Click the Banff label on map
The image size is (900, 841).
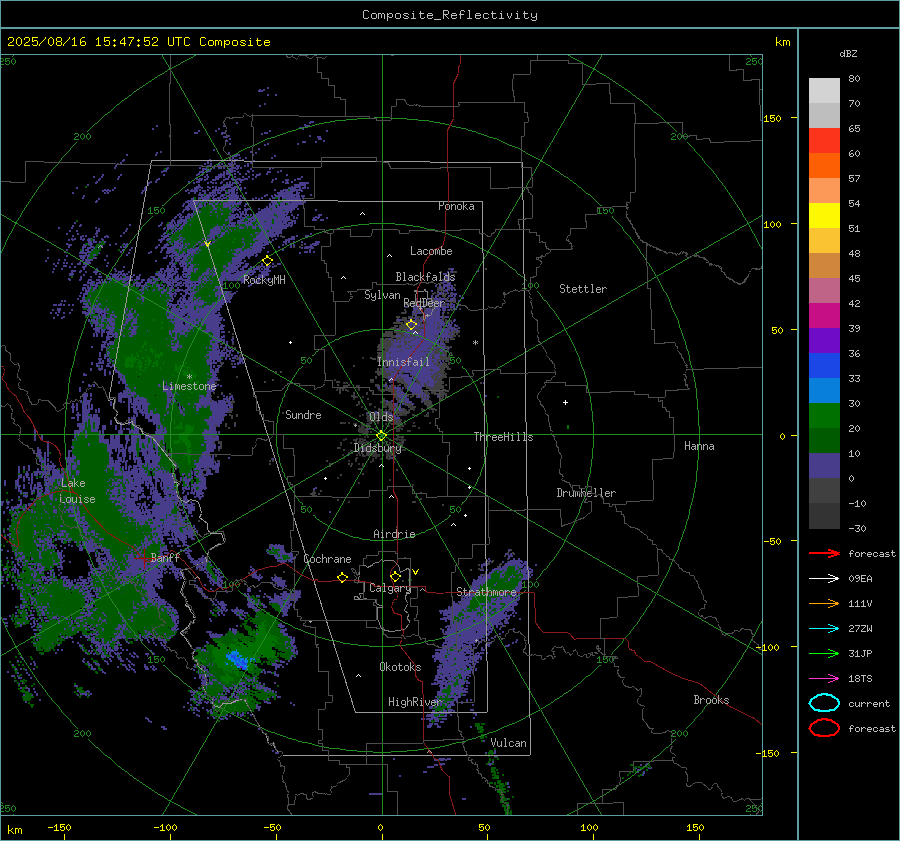pos(165,557)
